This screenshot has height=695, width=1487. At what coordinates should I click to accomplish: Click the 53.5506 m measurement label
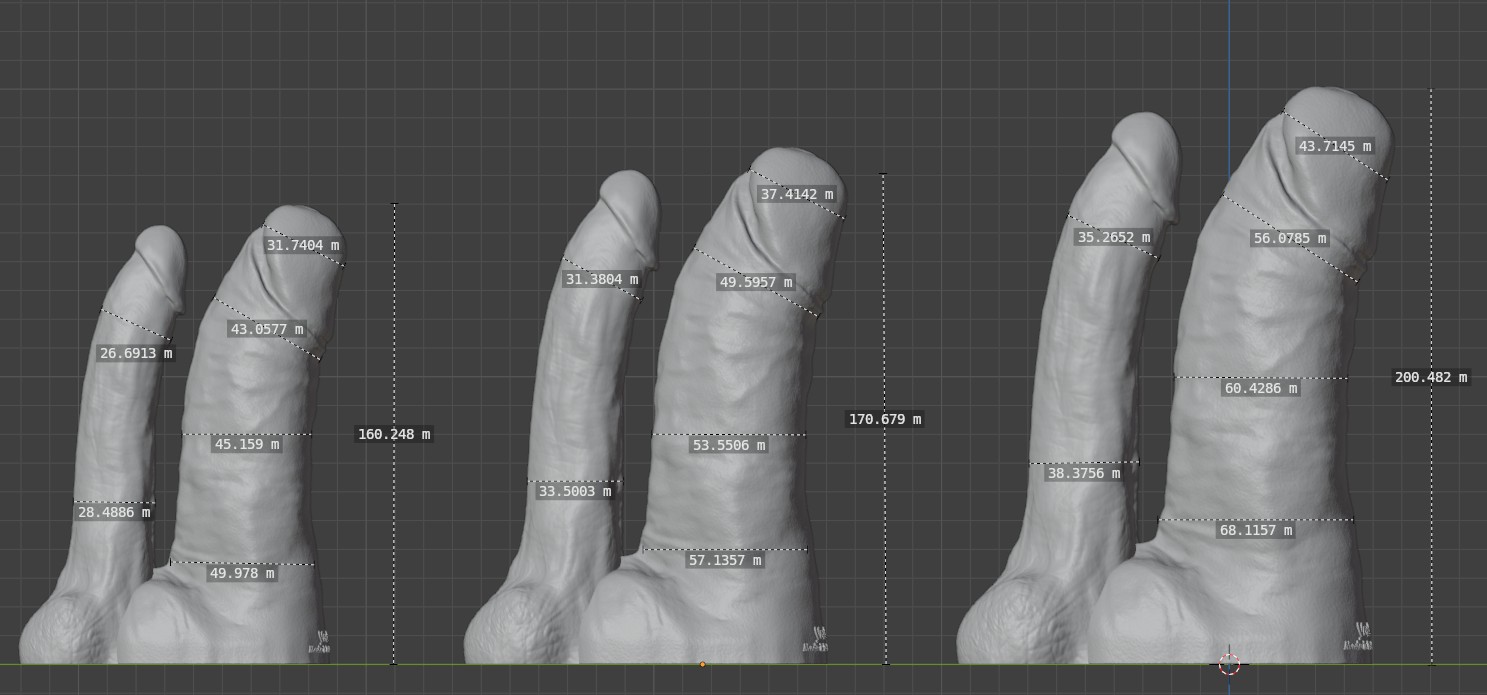(728, 445)
